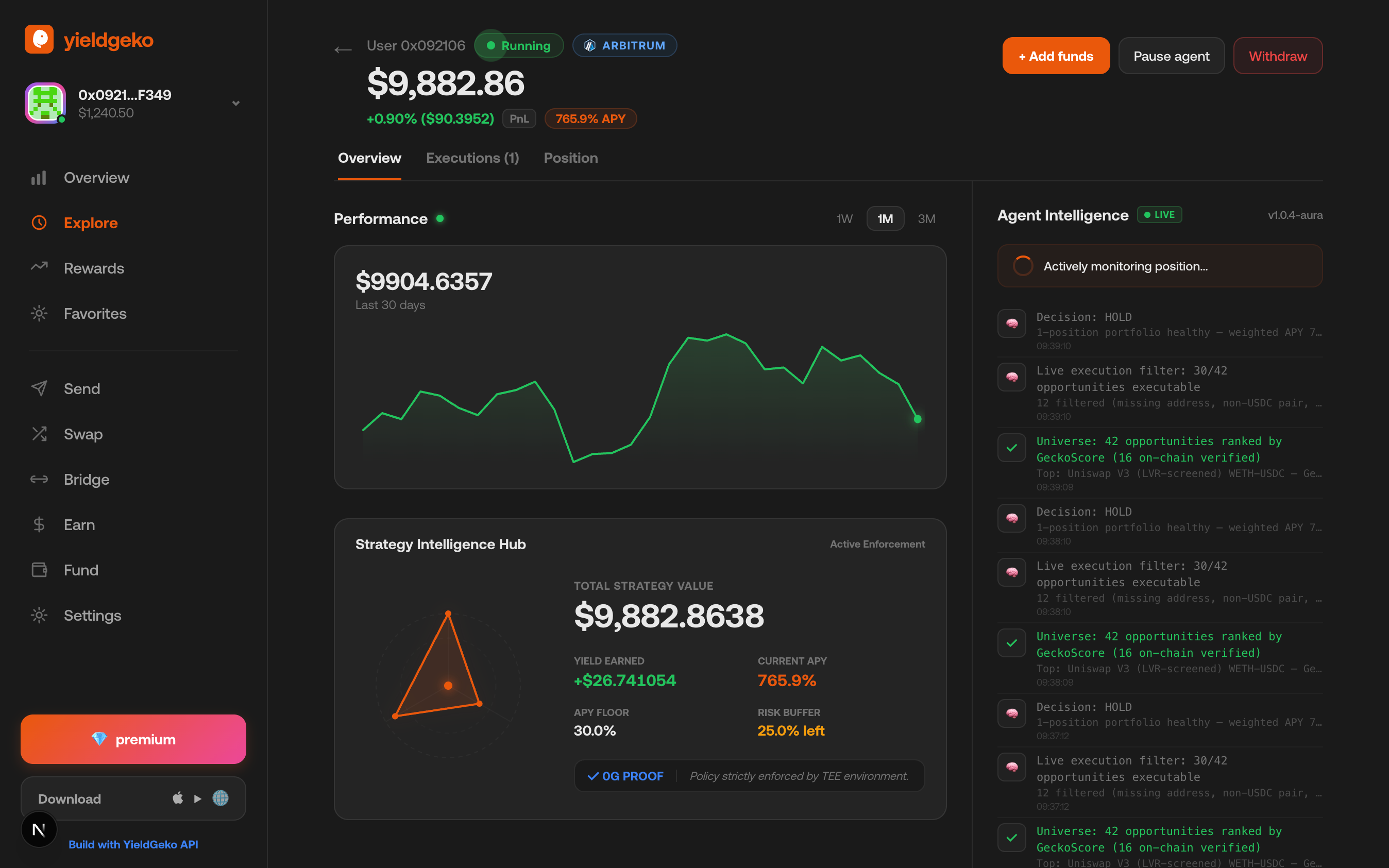This screenshot has width=1389, height=868.
Task: Click the Swap shuffle icon
Action: click(39, 434)
